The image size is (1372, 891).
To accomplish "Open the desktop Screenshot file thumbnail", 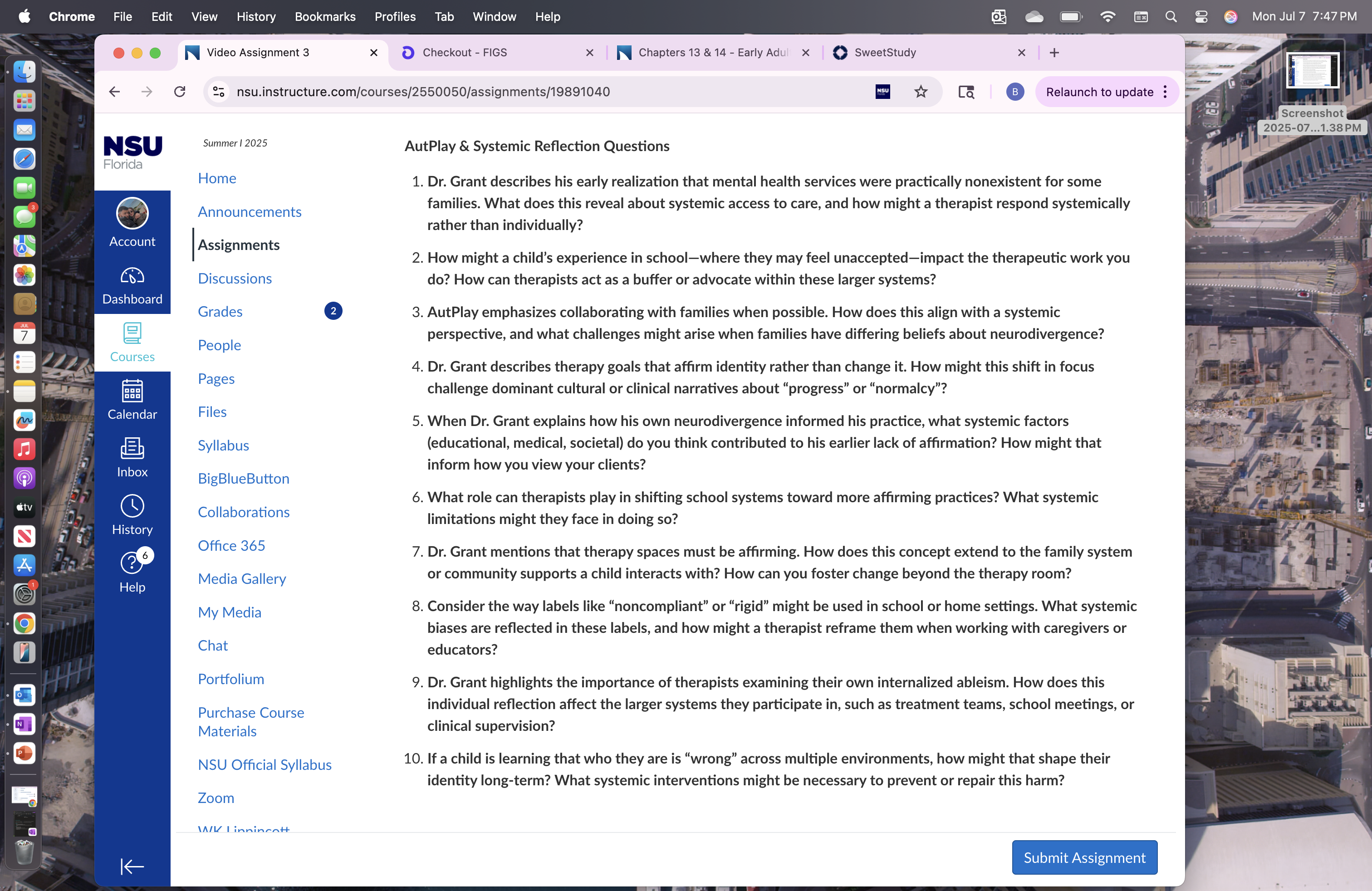I will (x=1312, y=71).
